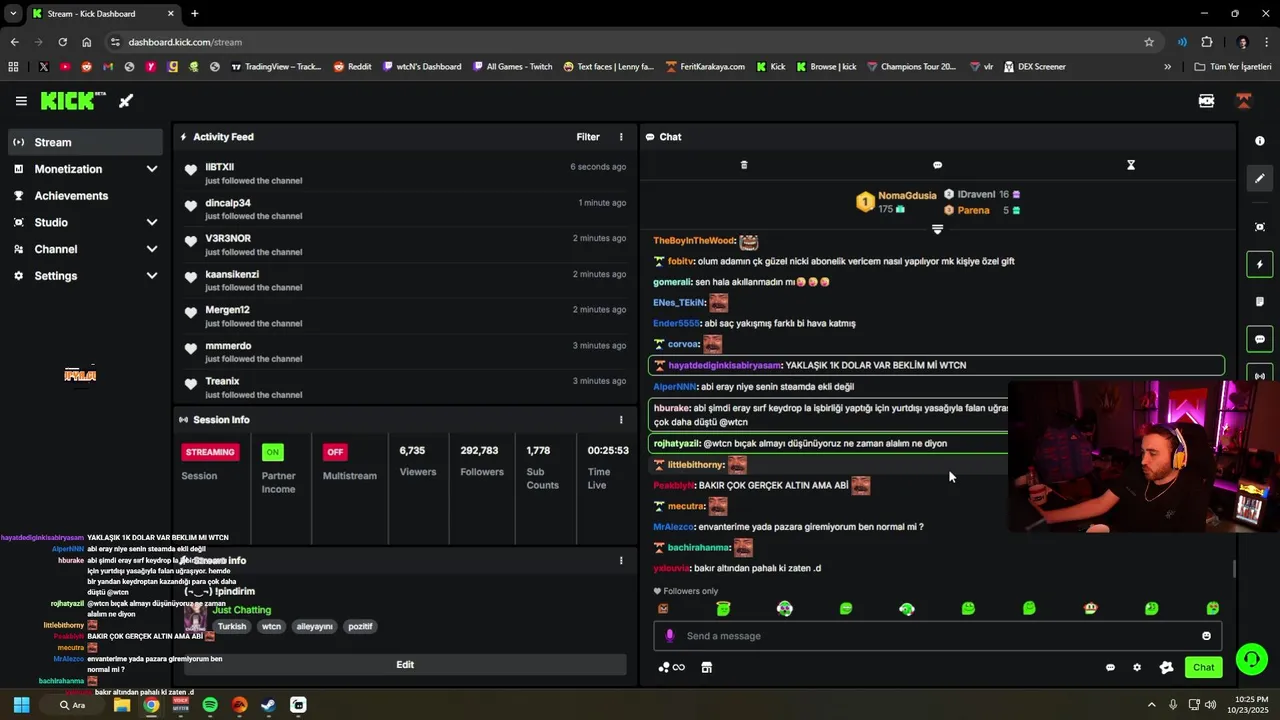Open chat settings gear icon
The width and height of the screenshot is (1280, 720).
[1137, 667]
